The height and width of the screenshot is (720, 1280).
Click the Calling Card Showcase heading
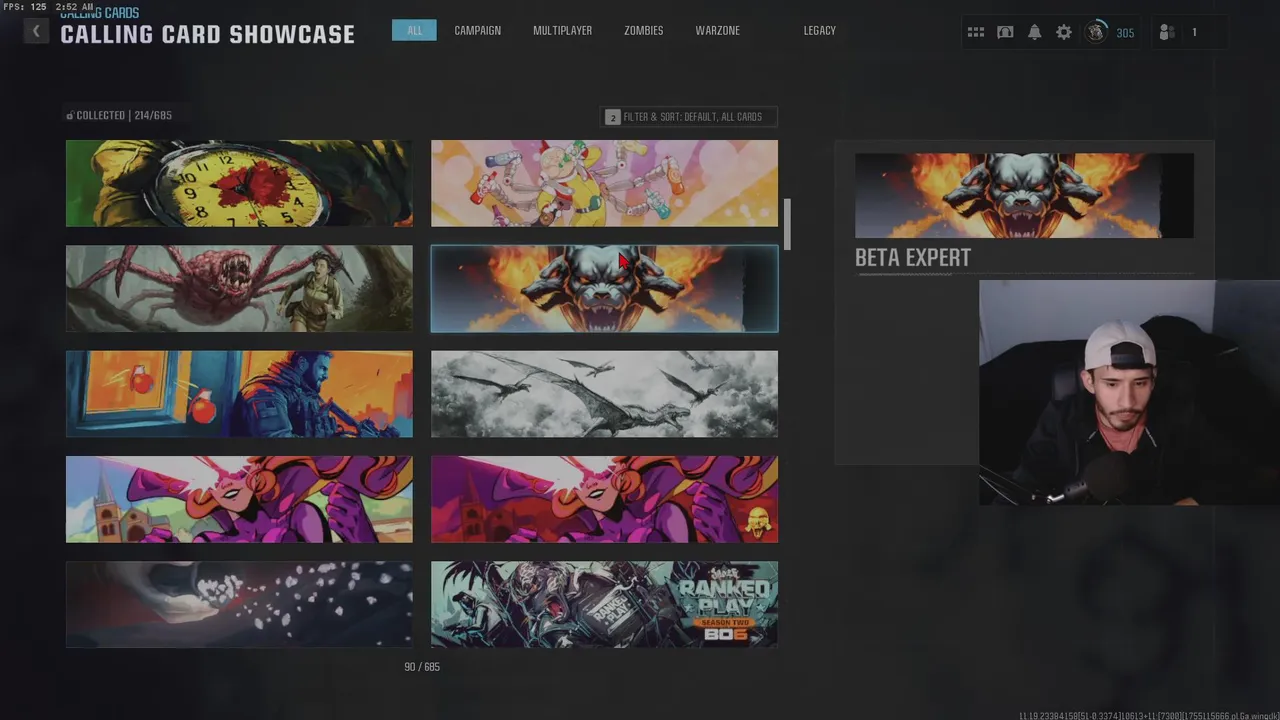[x=207, y=34]
